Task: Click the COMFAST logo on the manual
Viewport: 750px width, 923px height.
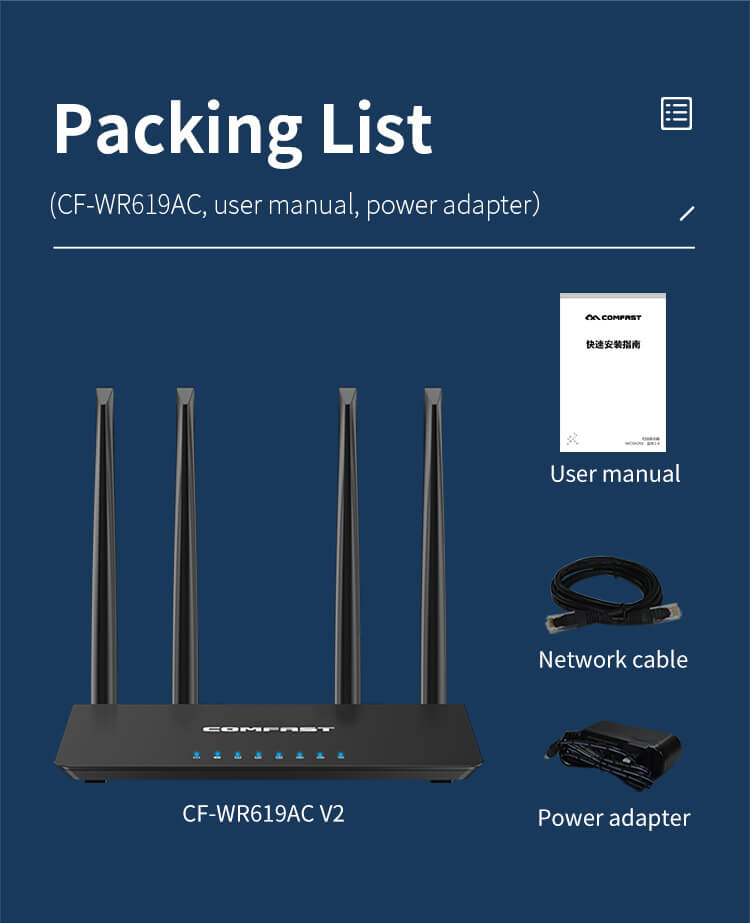Action: [613, 317]
